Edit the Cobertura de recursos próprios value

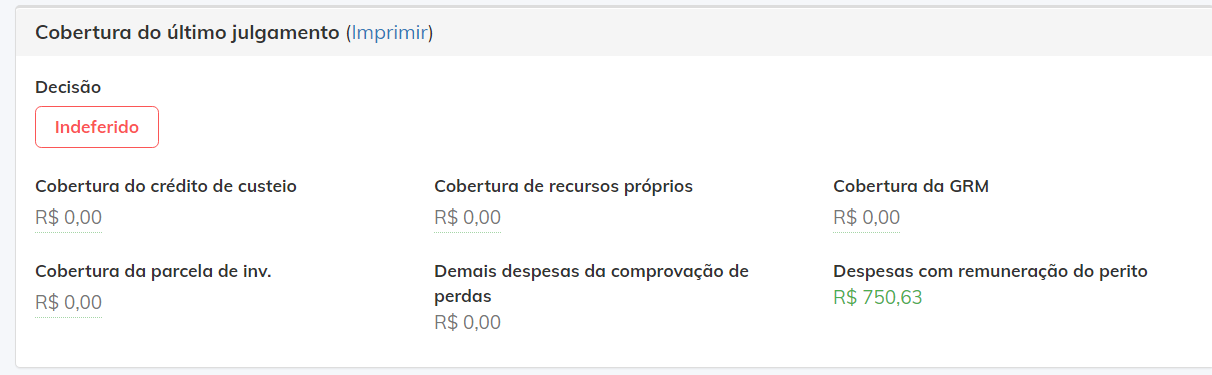[x=467, y=218]
